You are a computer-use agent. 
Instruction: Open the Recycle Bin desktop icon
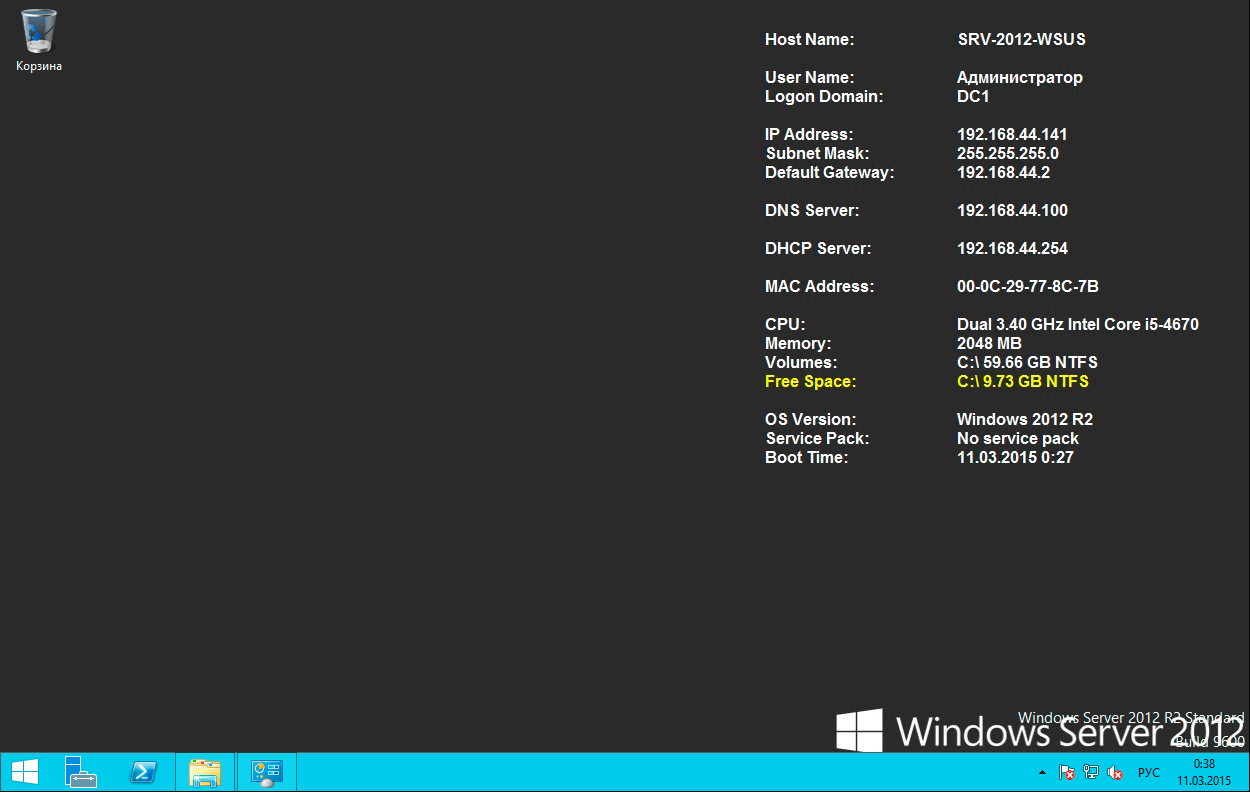(38, 32)
